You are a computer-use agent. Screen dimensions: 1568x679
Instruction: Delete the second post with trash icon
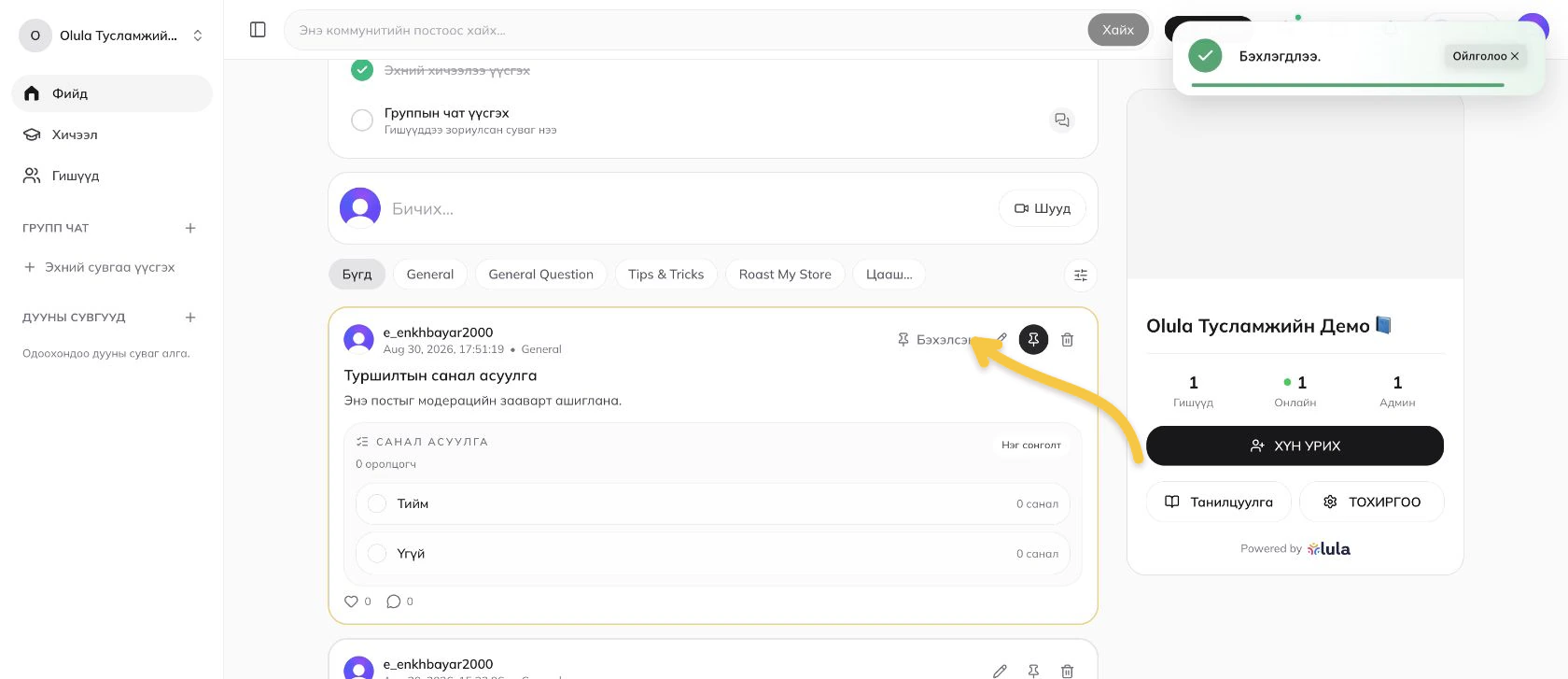click(1067, 671)
